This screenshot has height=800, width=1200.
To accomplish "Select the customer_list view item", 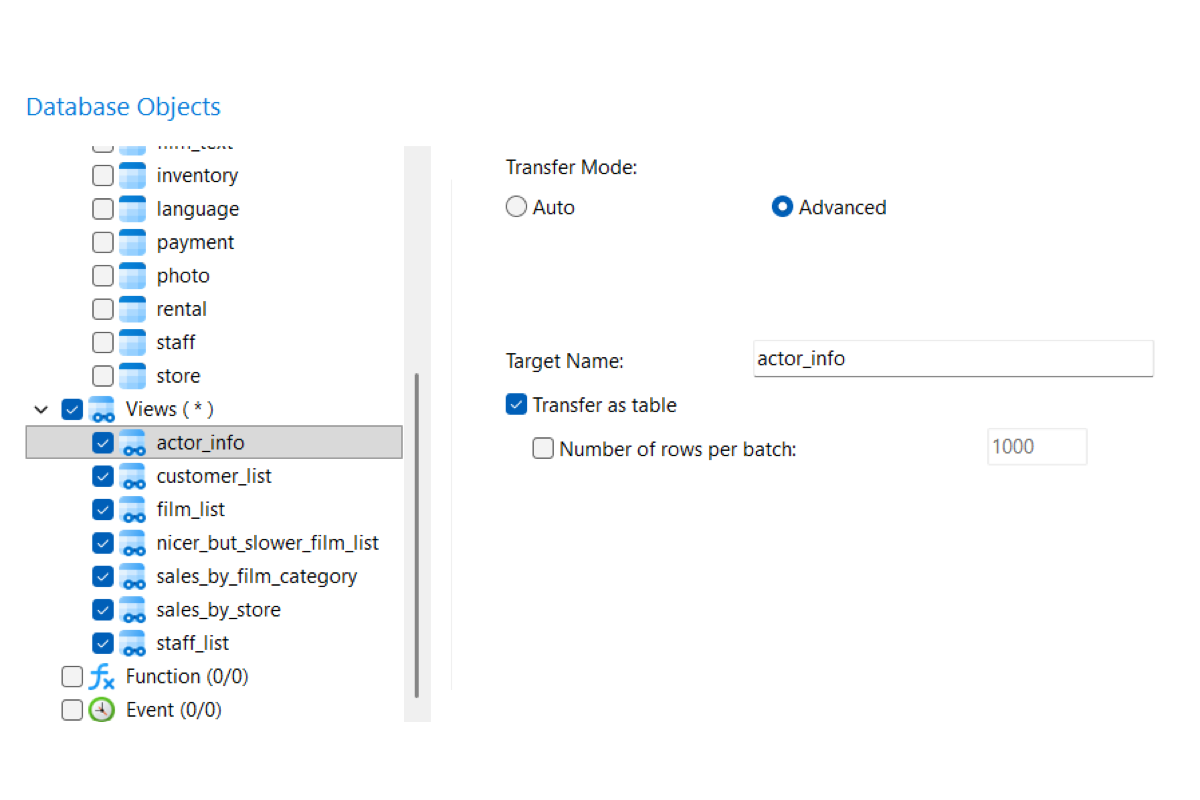I will 214,476.
